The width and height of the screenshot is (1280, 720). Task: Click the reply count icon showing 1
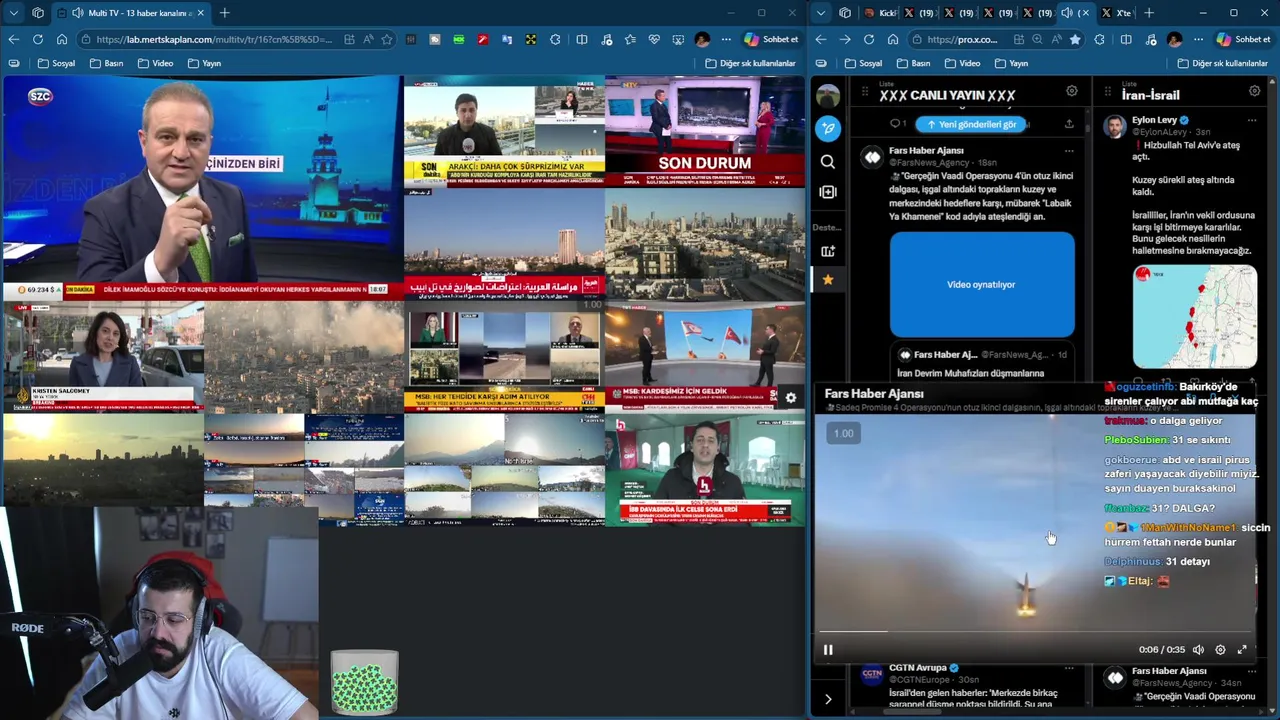898,124
